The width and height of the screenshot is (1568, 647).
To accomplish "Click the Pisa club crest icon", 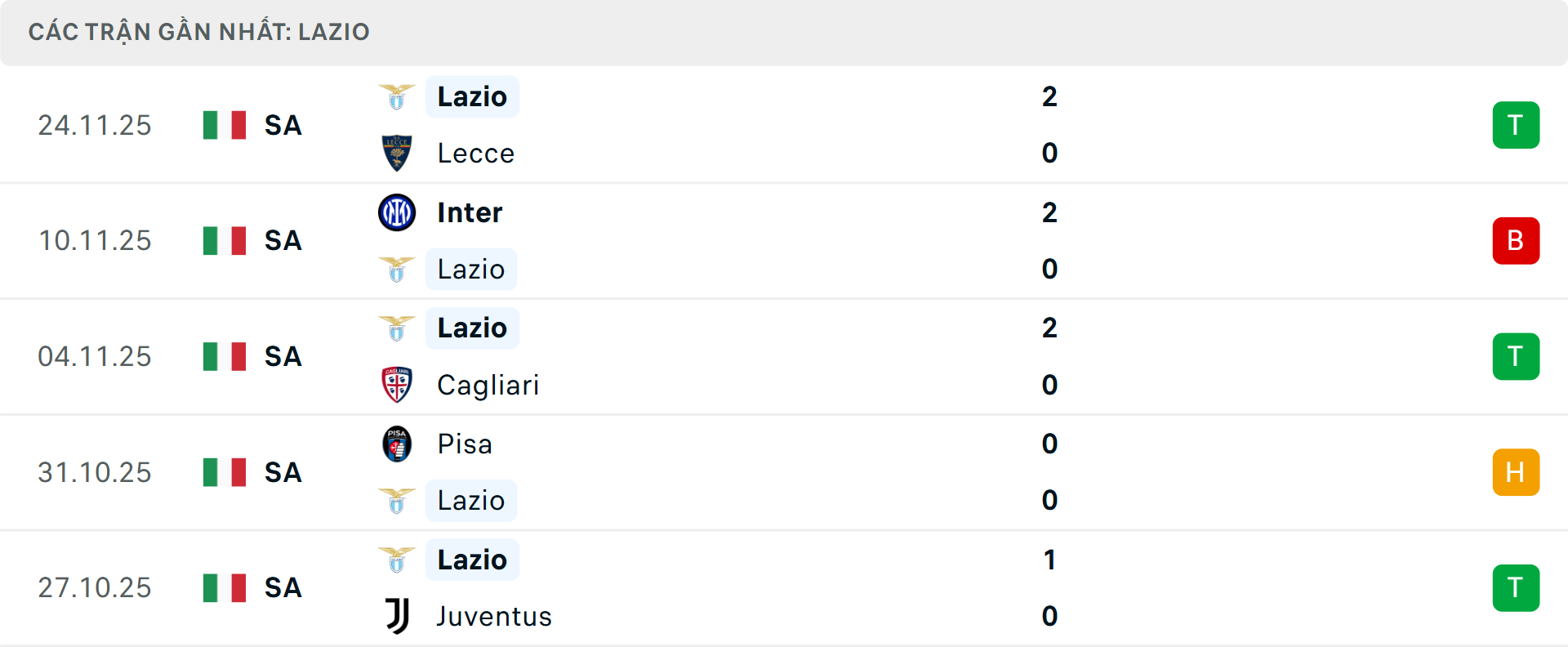I will click(x=397, y=444).
